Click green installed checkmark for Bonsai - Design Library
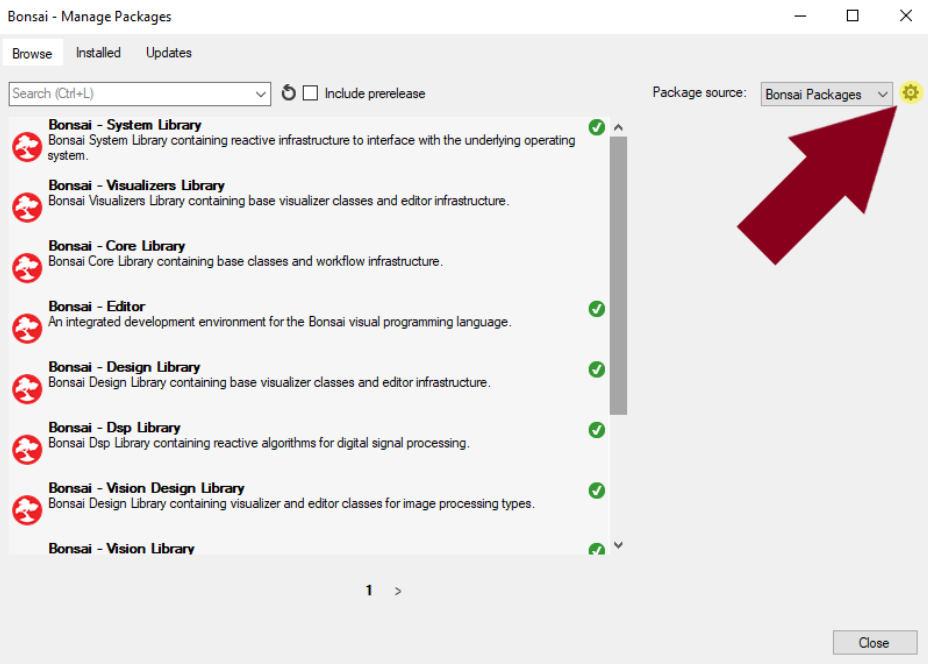 click(x=597, y=369)
